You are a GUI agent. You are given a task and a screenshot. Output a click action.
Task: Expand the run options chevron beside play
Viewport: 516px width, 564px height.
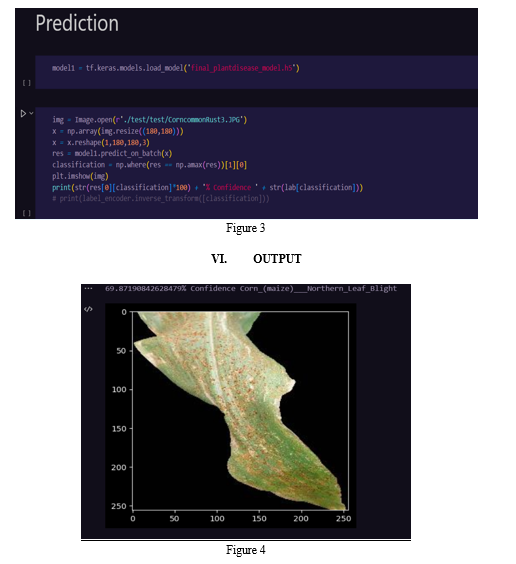click(x=31, y=113)
